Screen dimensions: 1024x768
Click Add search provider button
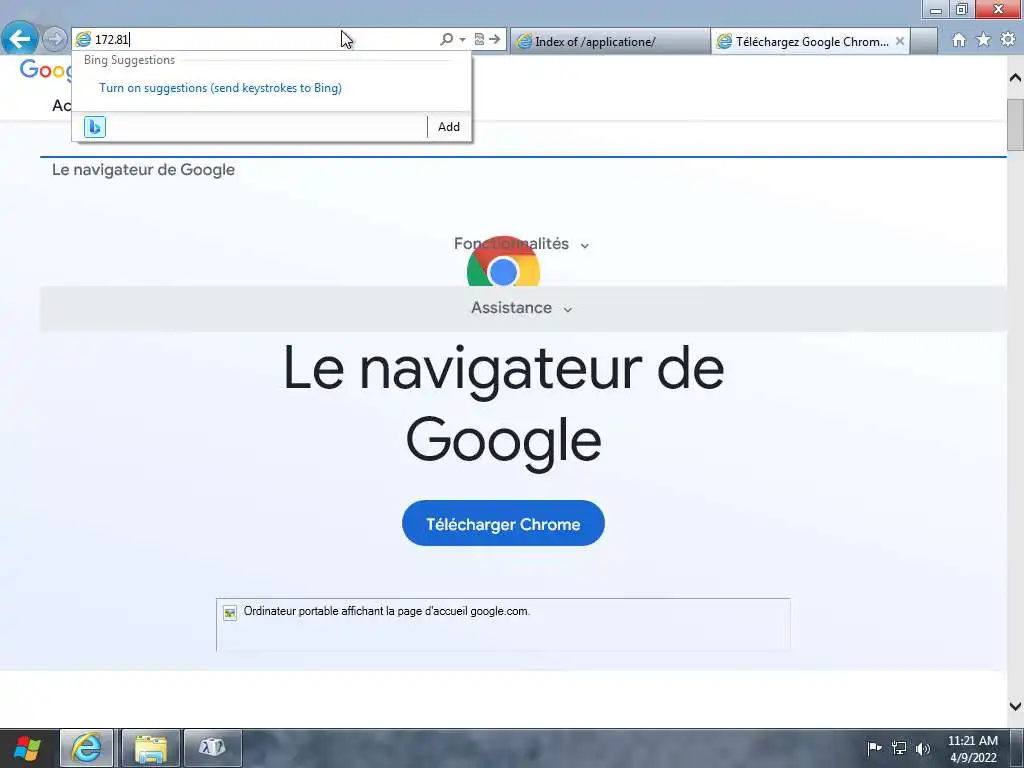point(449,127)
